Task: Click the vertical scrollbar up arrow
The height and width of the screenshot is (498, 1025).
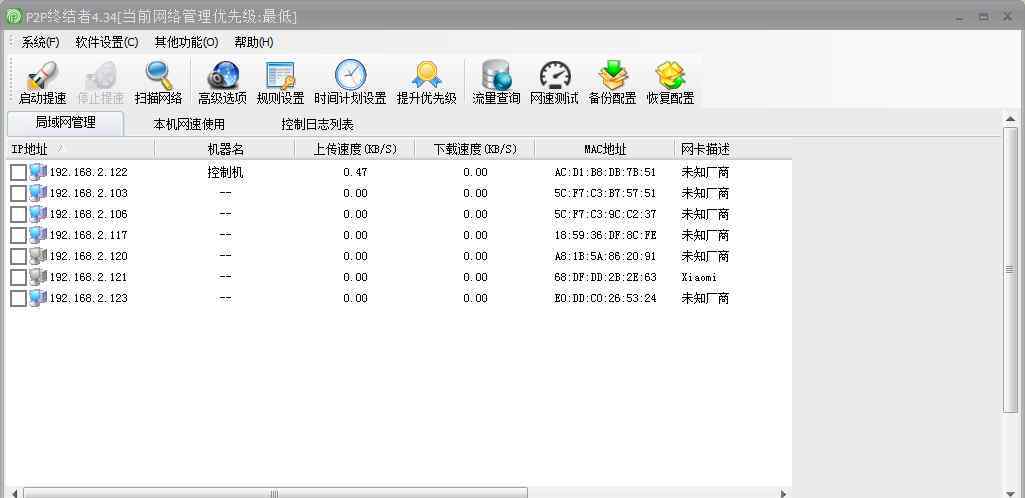Action: (x=1011, y=118)
